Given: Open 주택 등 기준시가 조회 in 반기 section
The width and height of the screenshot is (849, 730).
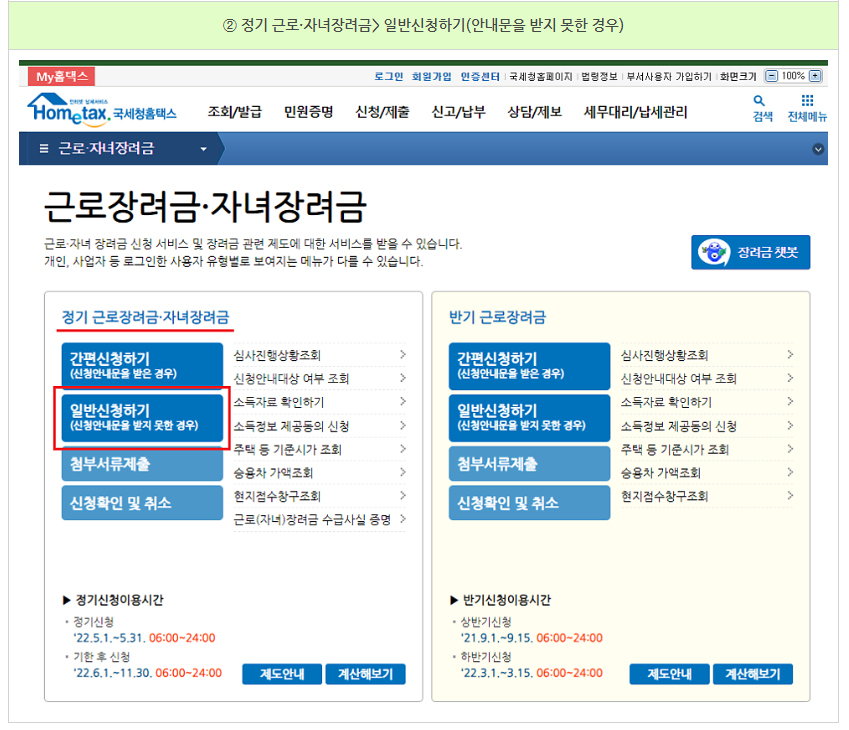Looking at the screenshot, I should point(707,449).
